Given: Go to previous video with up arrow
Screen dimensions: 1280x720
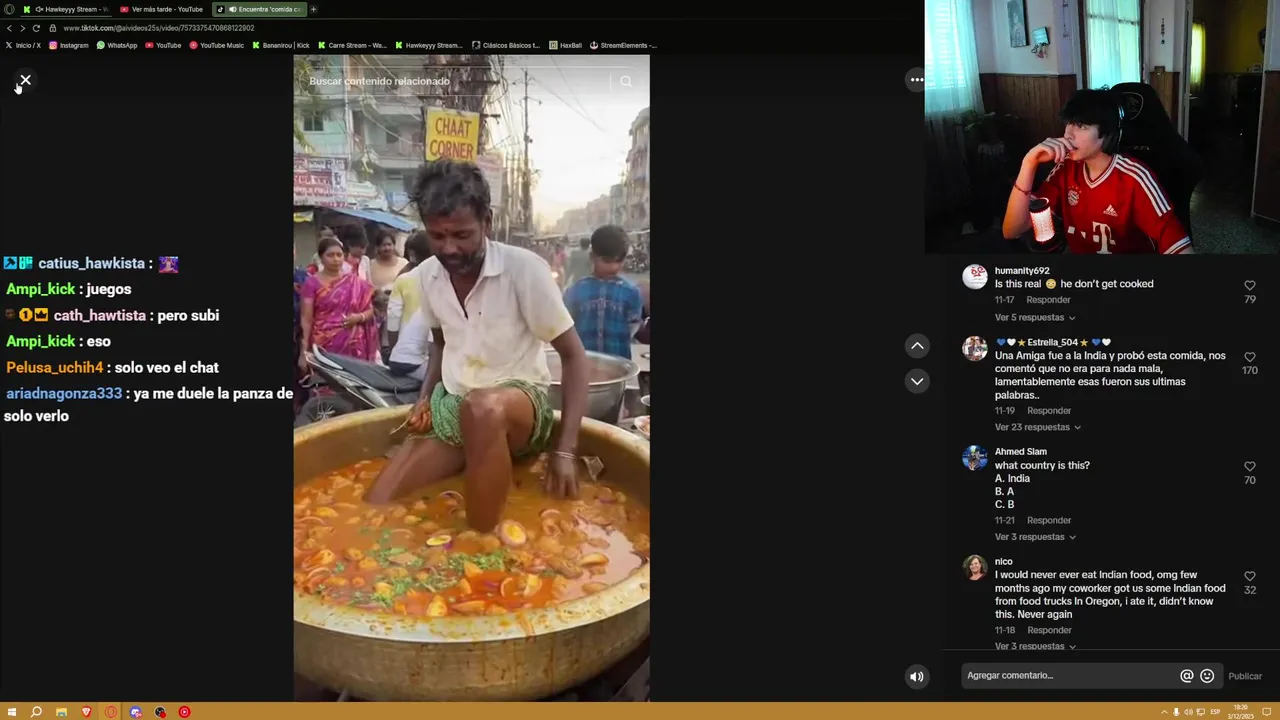Looking at the screenshot, I should click(x=917, y=346).
